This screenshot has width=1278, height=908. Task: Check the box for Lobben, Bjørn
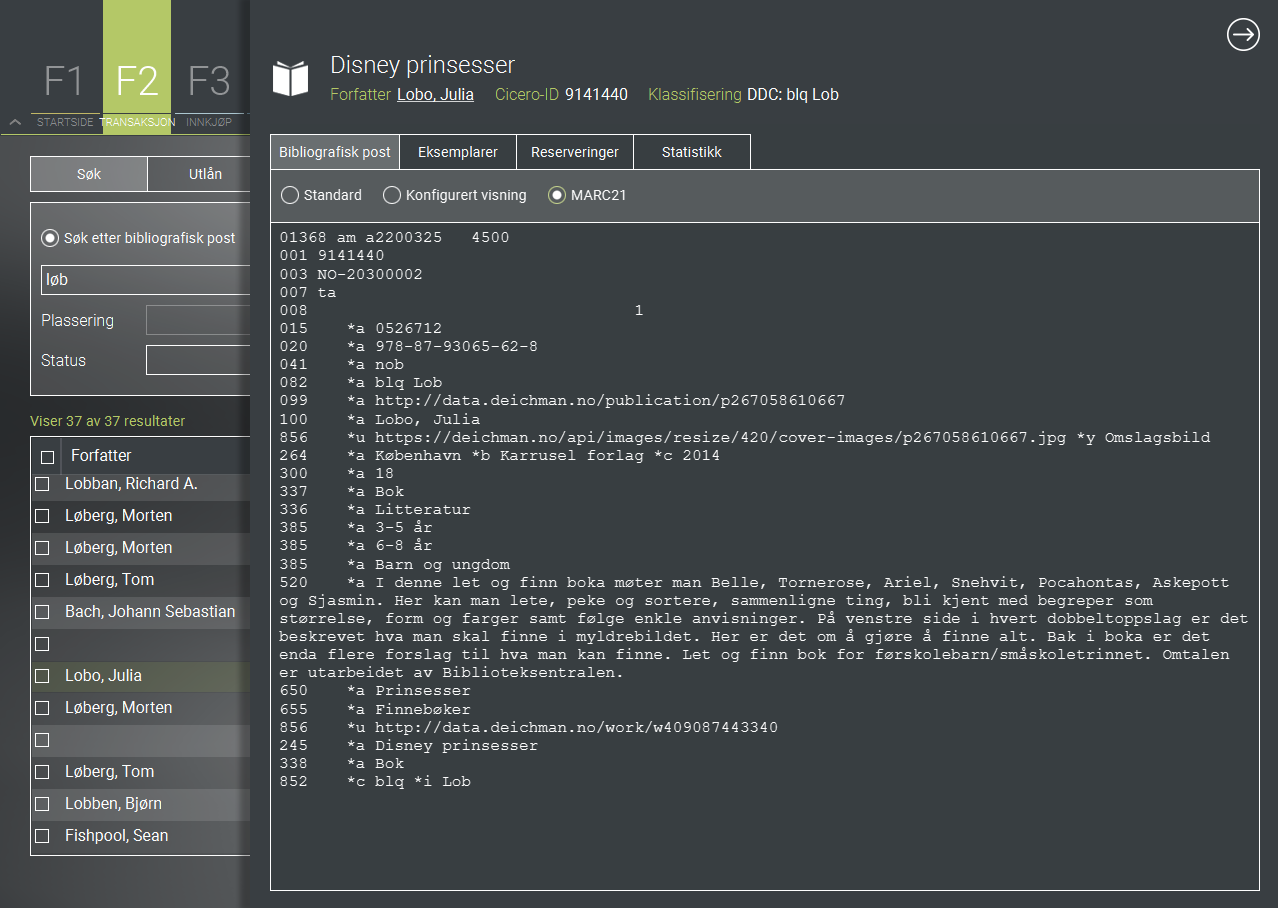42,804
